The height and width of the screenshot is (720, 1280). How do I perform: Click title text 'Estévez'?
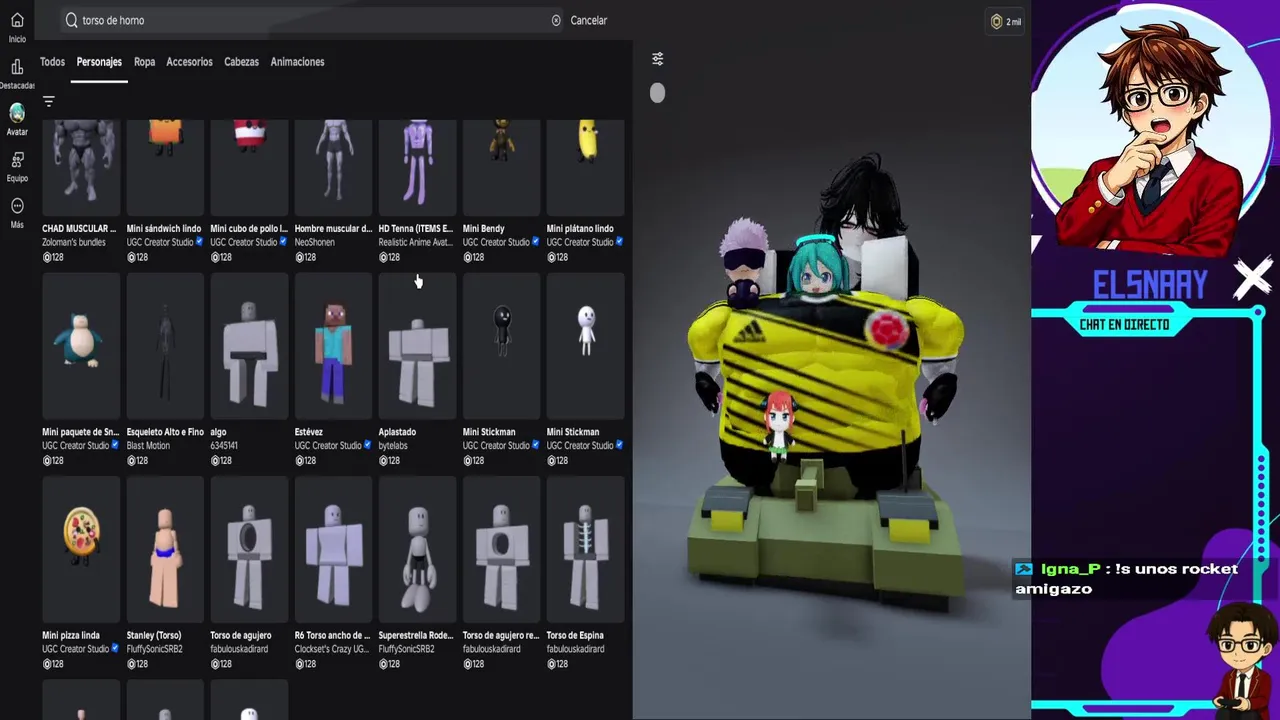pos(309,432)
